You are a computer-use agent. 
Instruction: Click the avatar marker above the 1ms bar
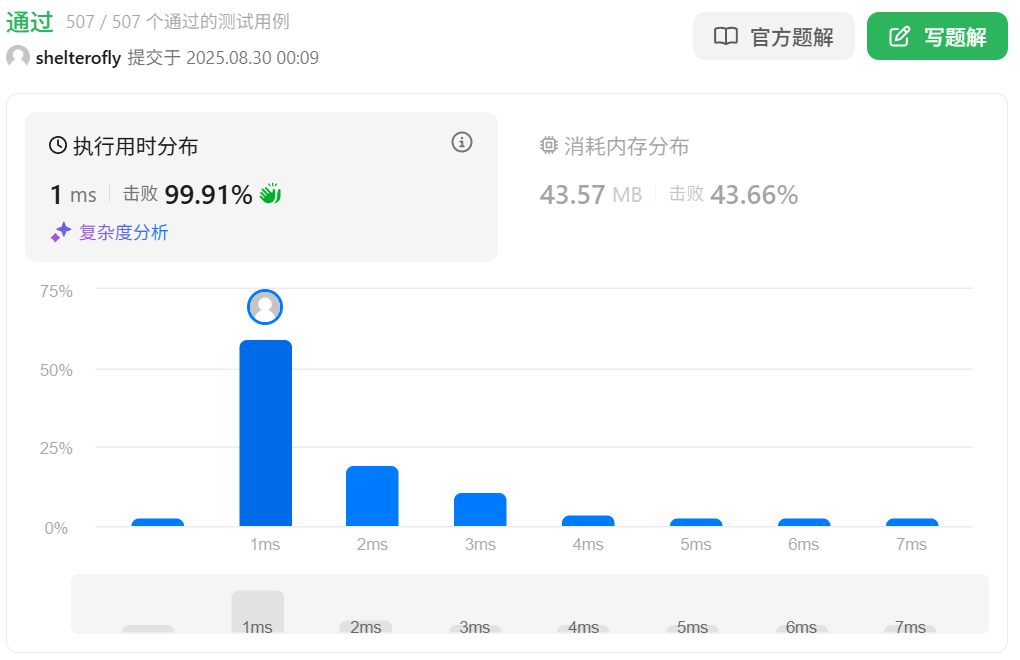(265, 307)
